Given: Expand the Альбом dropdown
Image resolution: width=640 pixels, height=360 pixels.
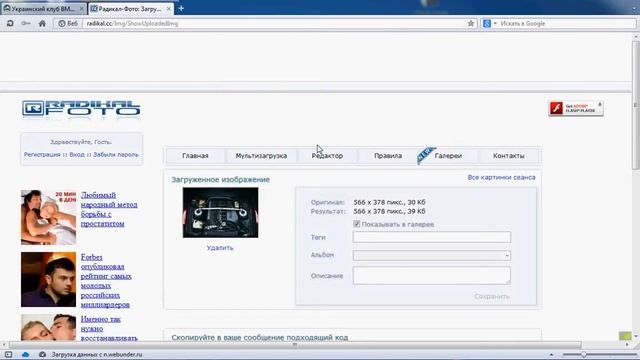Looking at the screenshot, I should point(432,256).
